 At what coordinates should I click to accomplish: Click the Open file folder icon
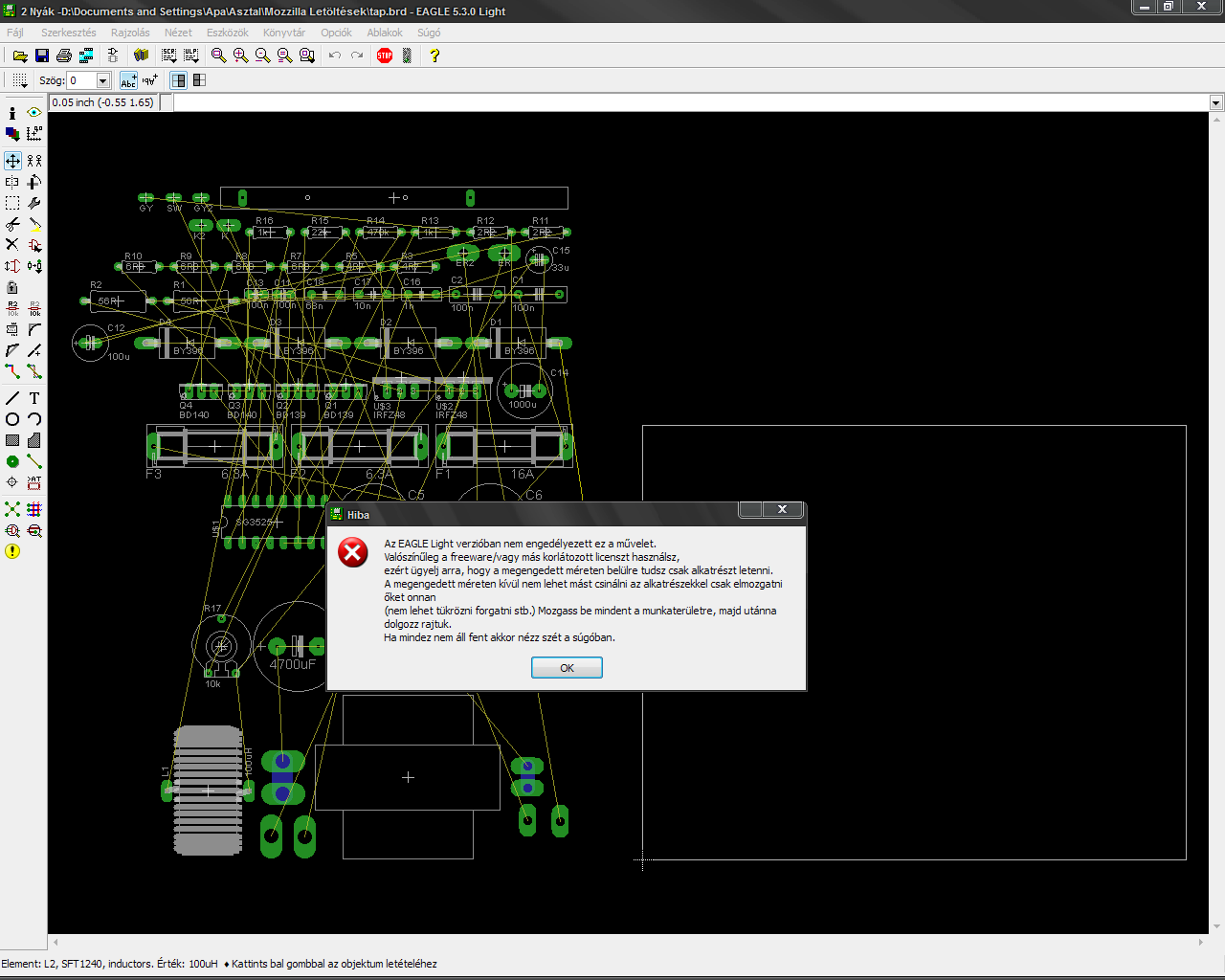pyautogui.click(x=19, y=56)
